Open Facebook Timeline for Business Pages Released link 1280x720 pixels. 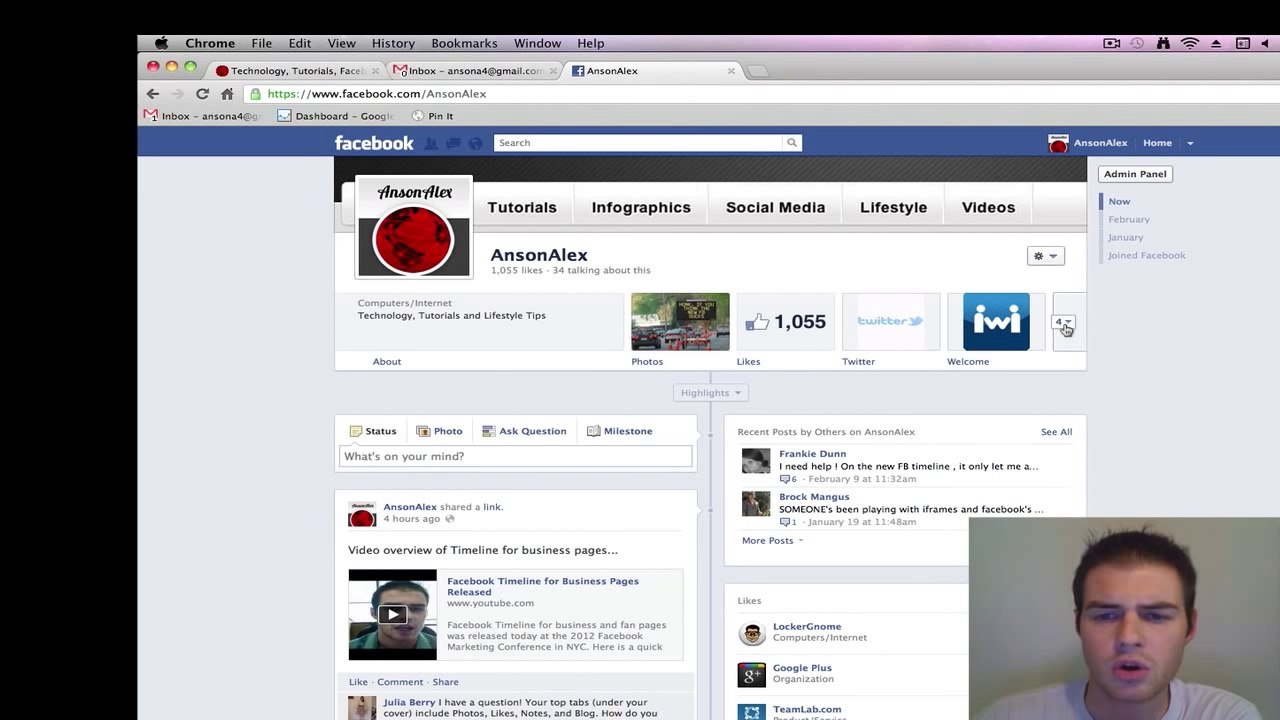click(x=543, y=586)
